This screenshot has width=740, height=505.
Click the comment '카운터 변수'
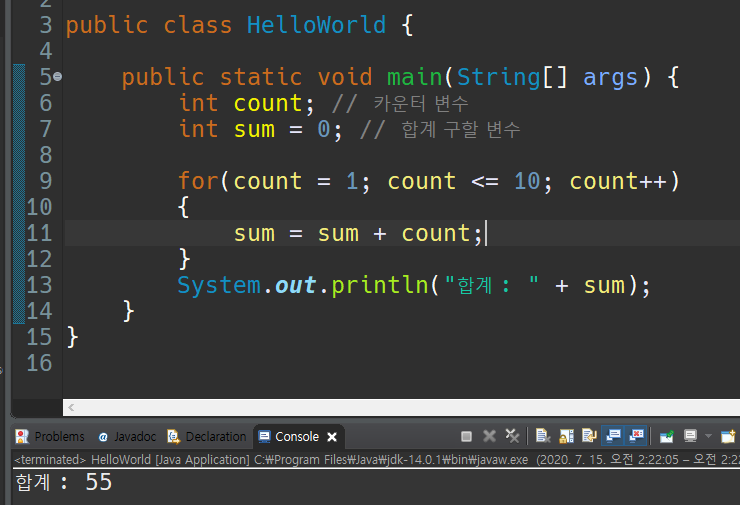pos(421,103)
